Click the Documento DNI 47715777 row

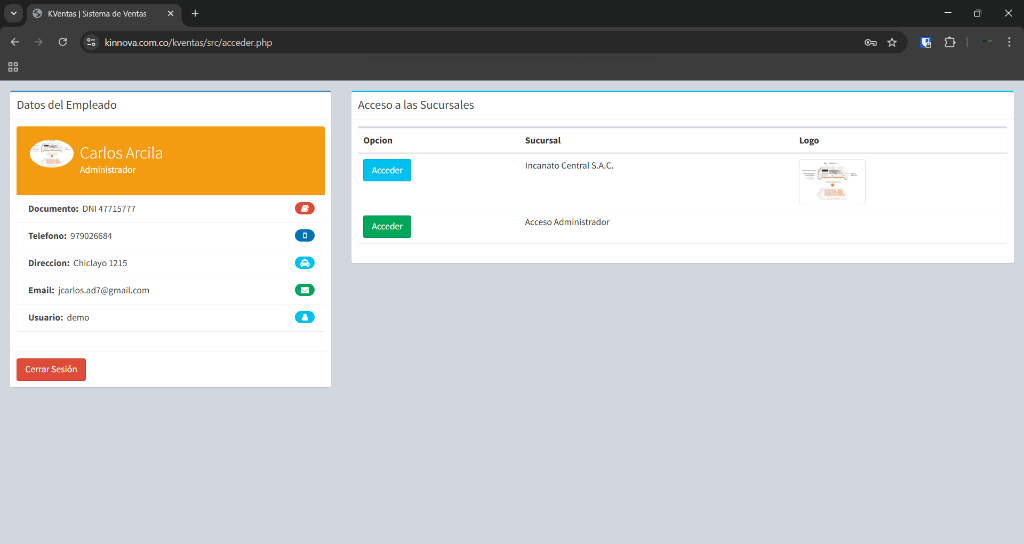[170, 209]
